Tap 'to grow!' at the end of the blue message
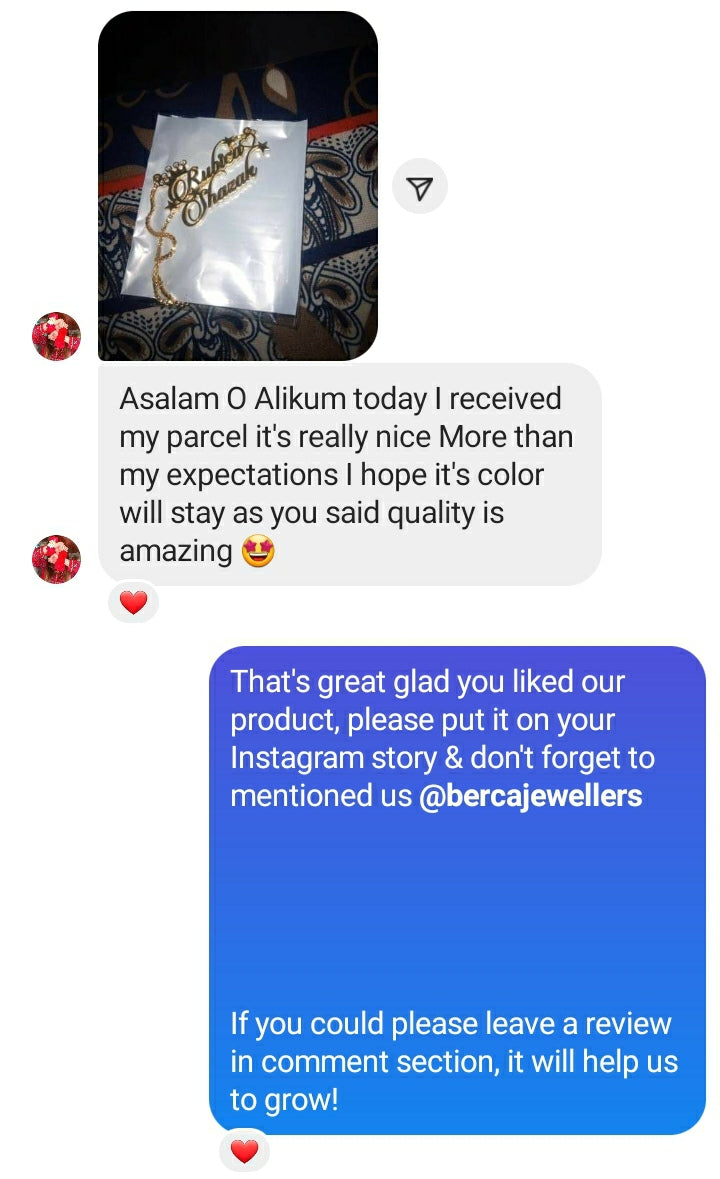Image resolution: width=720 pixels, height=1179 pixels. pos(284,1099)
